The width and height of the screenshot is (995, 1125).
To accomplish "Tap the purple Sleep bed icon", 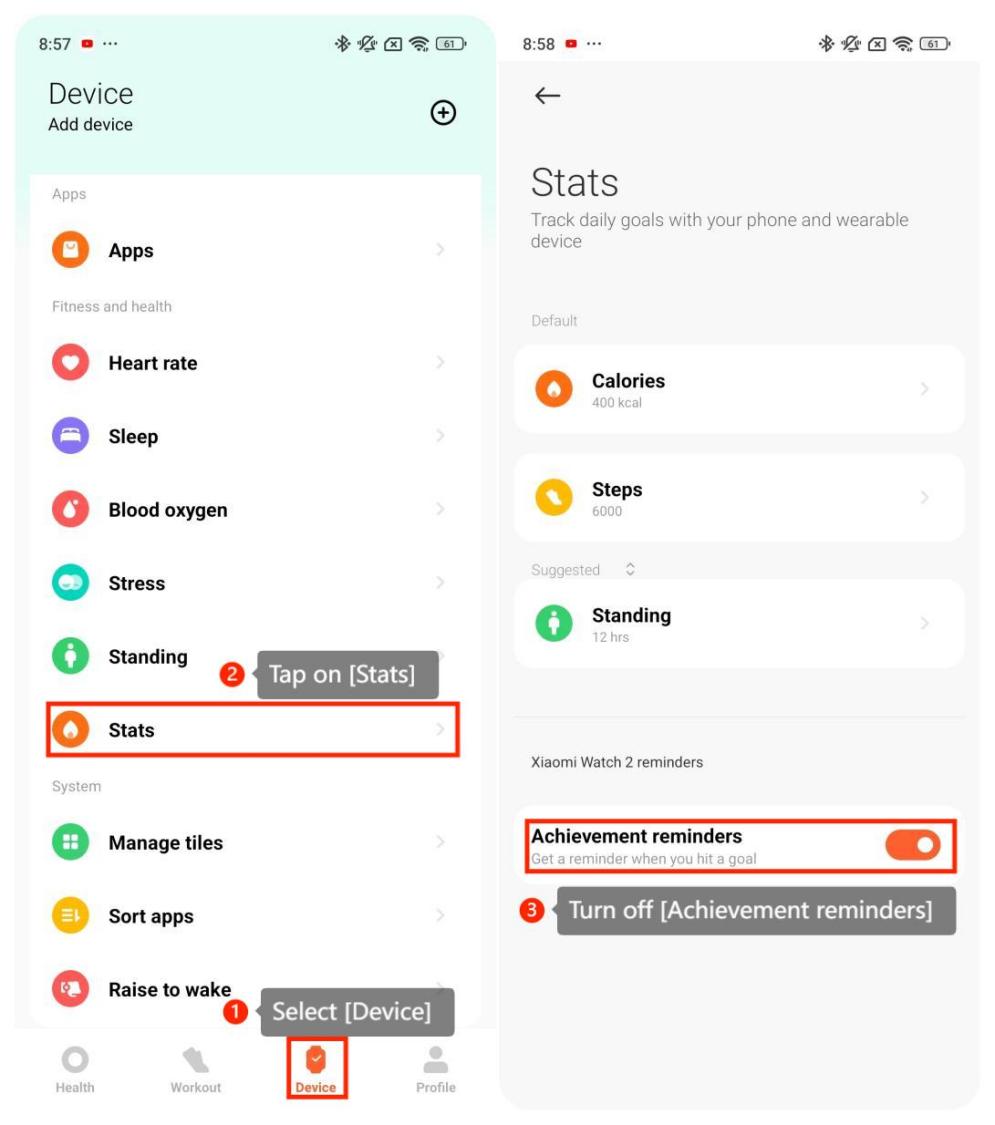I will [x=70, y=436].
